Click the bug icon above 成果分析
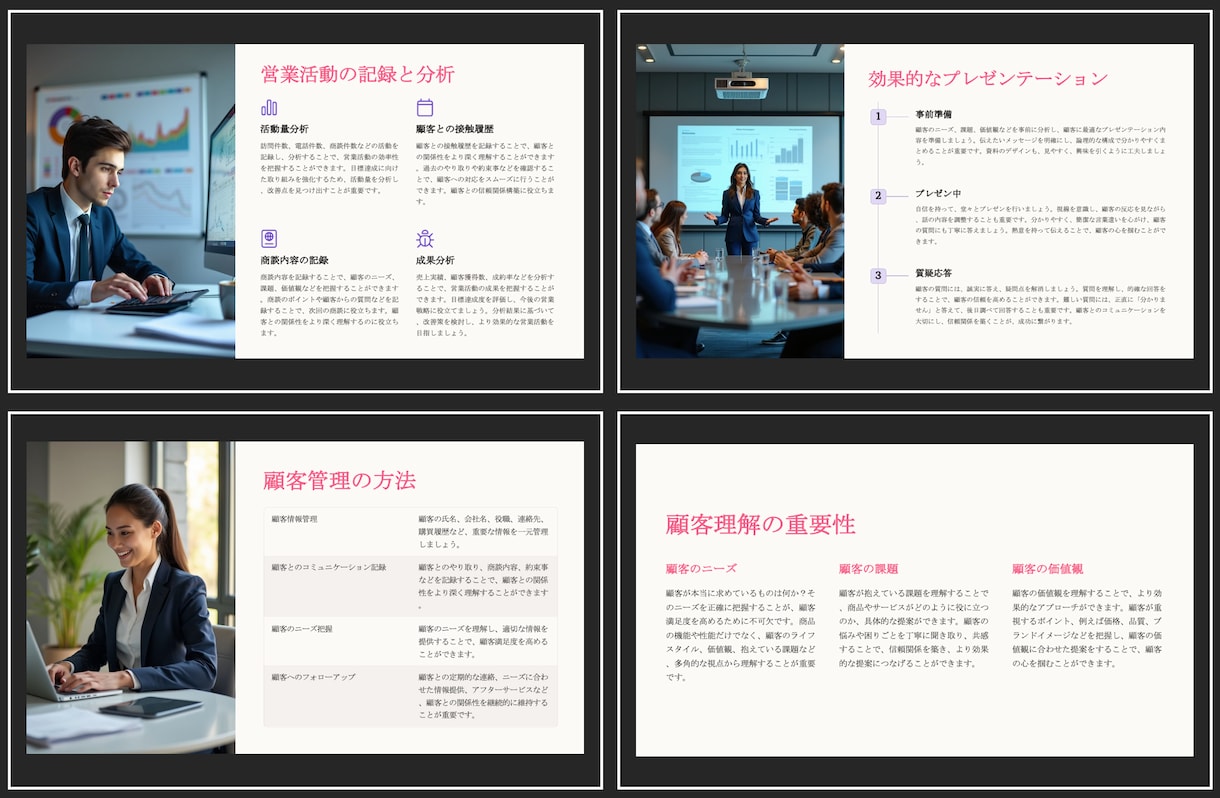The height and width of the screenshot is (798, 1220). click(425, 238)
